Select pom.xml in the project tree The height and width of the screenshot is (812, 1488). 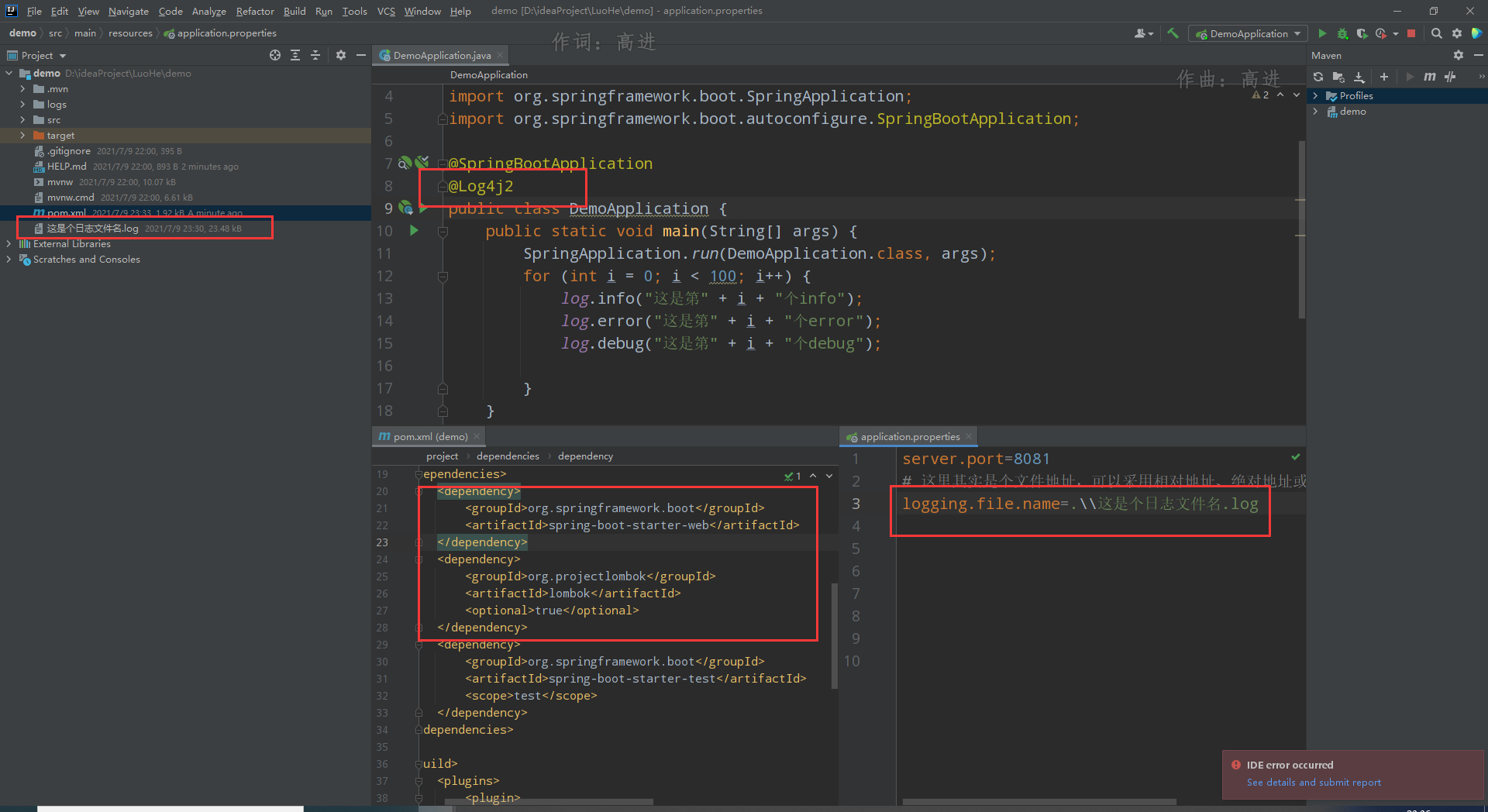pyautogui.click(x=66, y=212)
